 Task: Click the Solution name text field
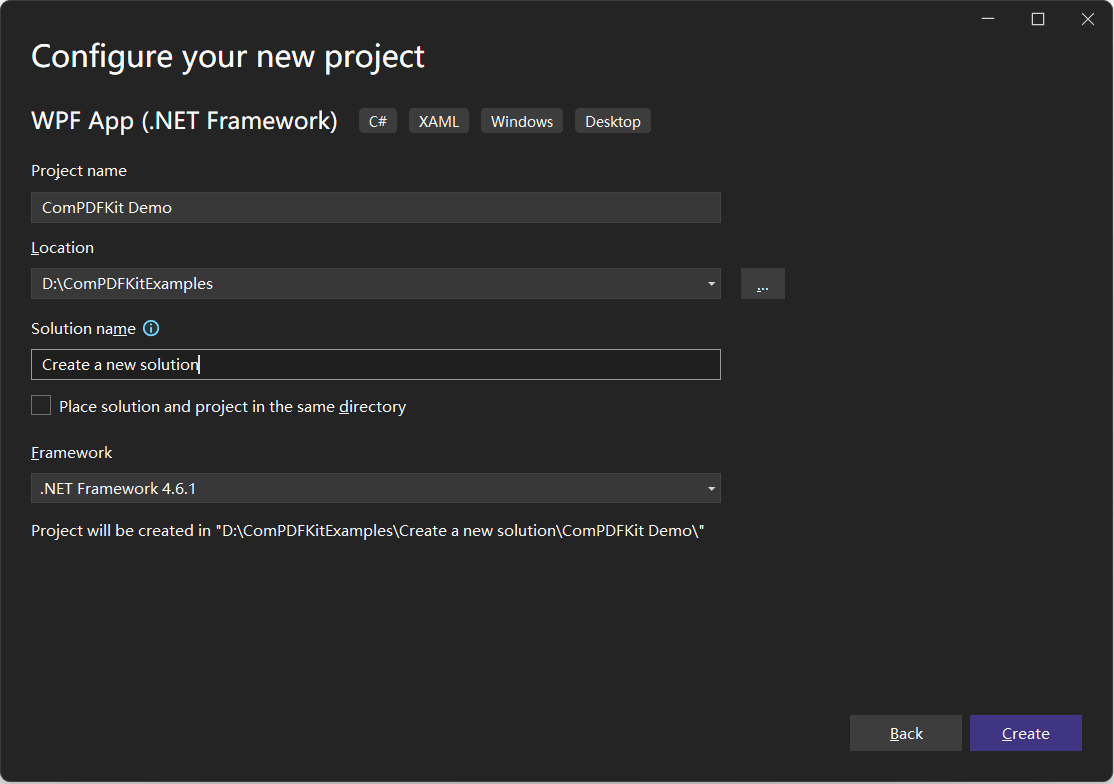click(x=376, y=364)
